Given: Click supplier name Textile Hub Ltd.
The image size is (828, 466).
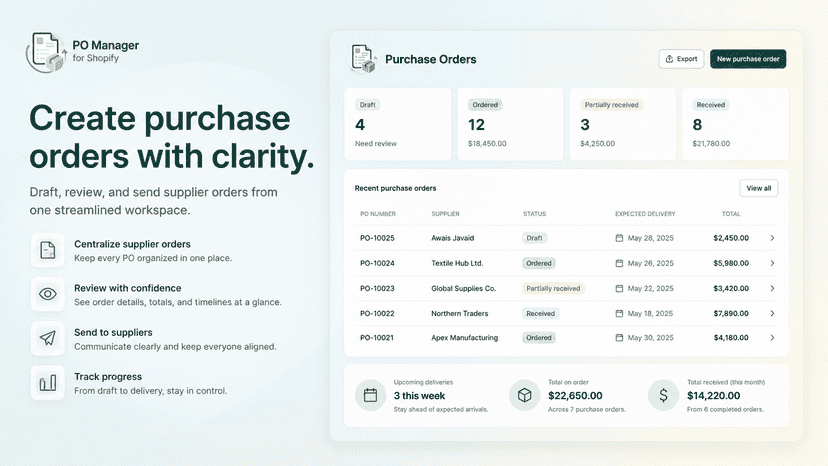Looking at the screenshot, I should click(457, 263).
